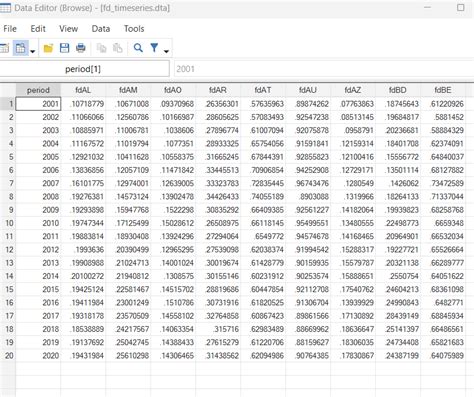This screenshot has width=474, height=397.
Task: Click fdBE value .5881452
Action: click(x=443, y=117)
